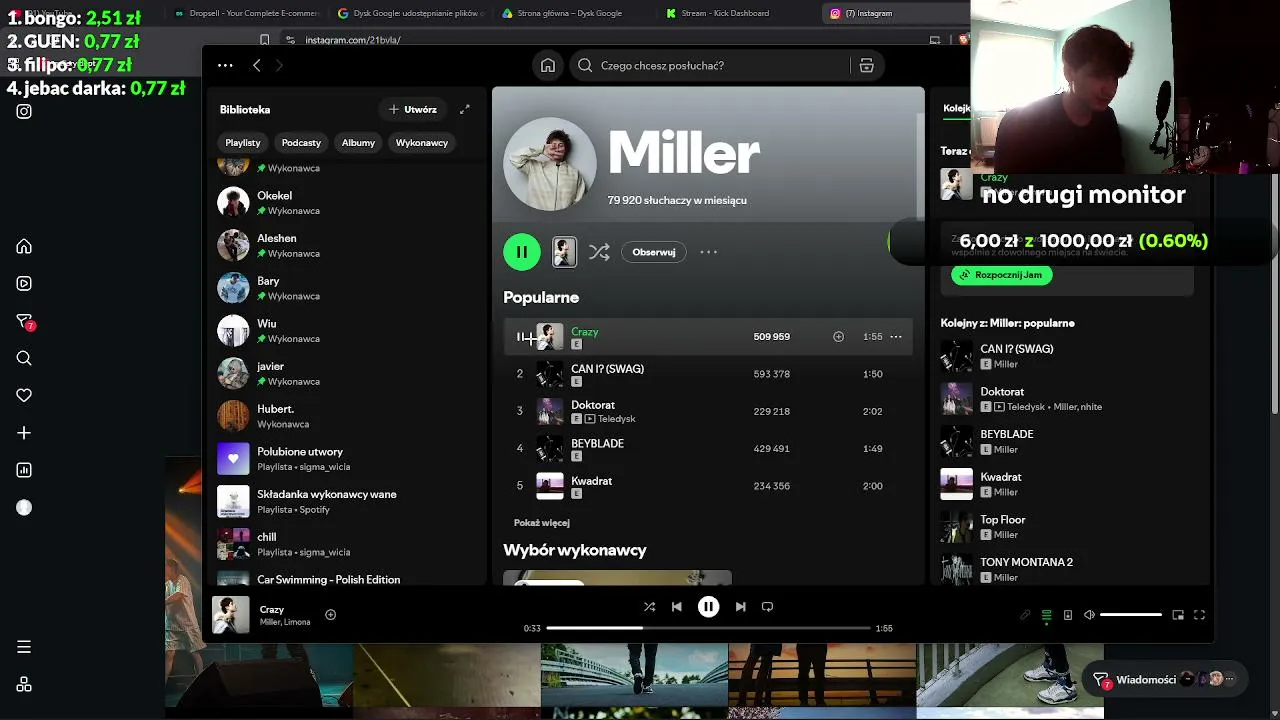This screenshot has width=1280, height=720.
Task: Toggle shuffle in the bottom player bar
Action: pyautogui.click(x=649, y=606)
